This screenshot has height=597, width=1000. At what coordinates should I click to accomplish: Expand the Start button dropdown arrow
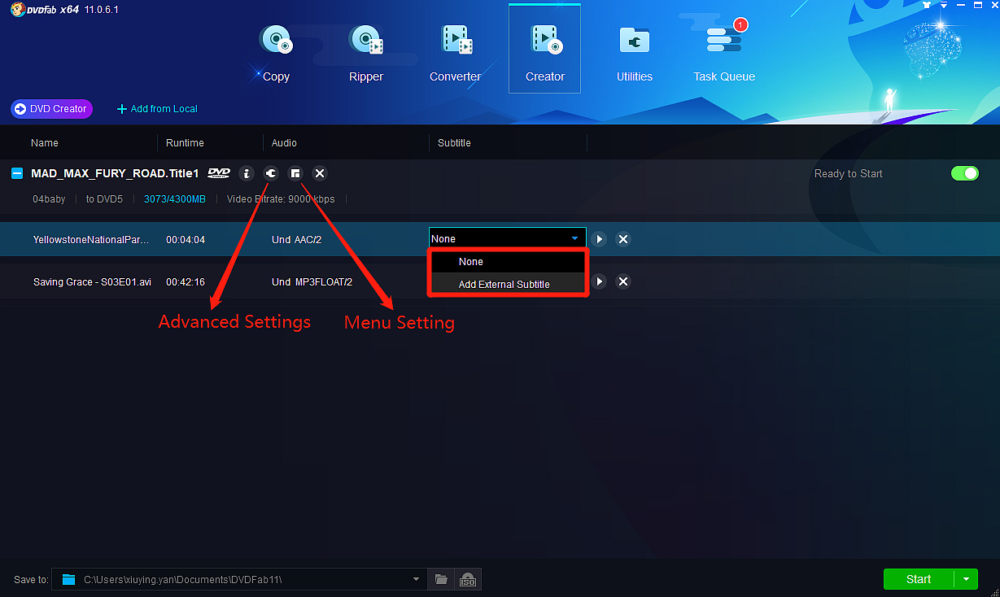966,579
